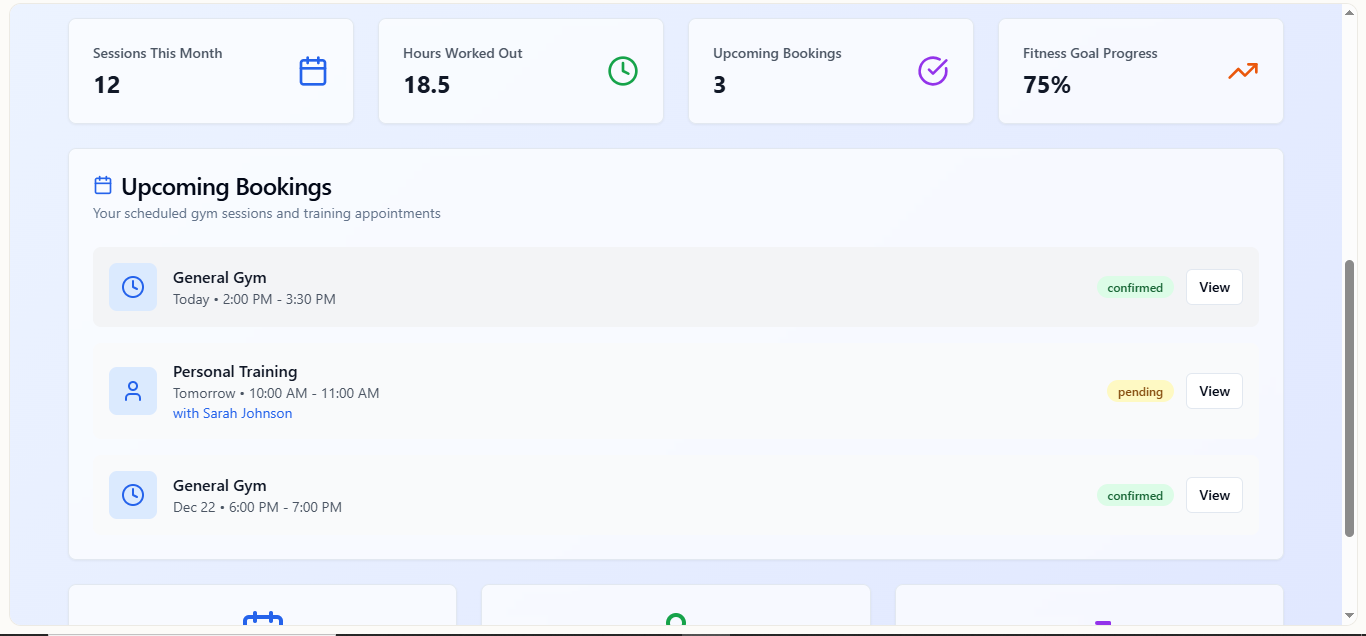Open the 'with Sarah Johnson' trainer link
The height and width of the screenshot is (636, 1366).
click(x=233, y=413)
